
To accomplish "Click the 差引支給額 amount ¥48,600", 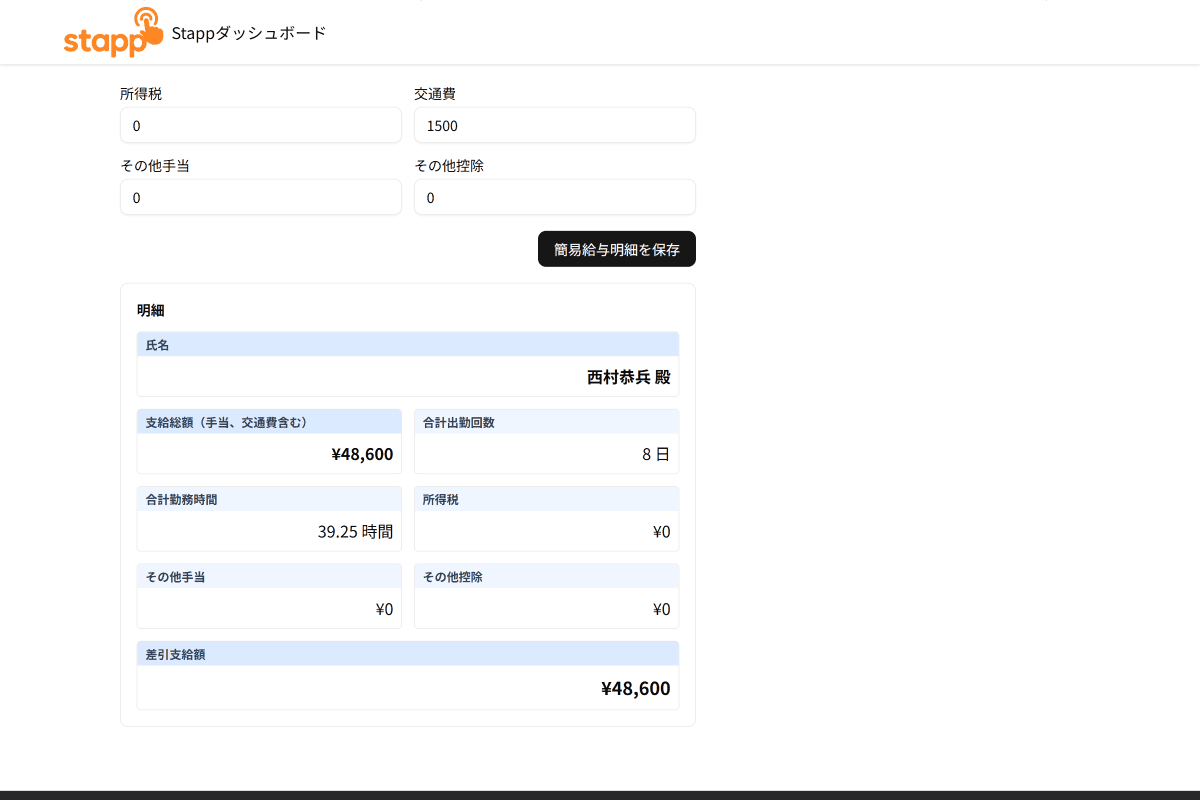I will [x=635, y=688].
